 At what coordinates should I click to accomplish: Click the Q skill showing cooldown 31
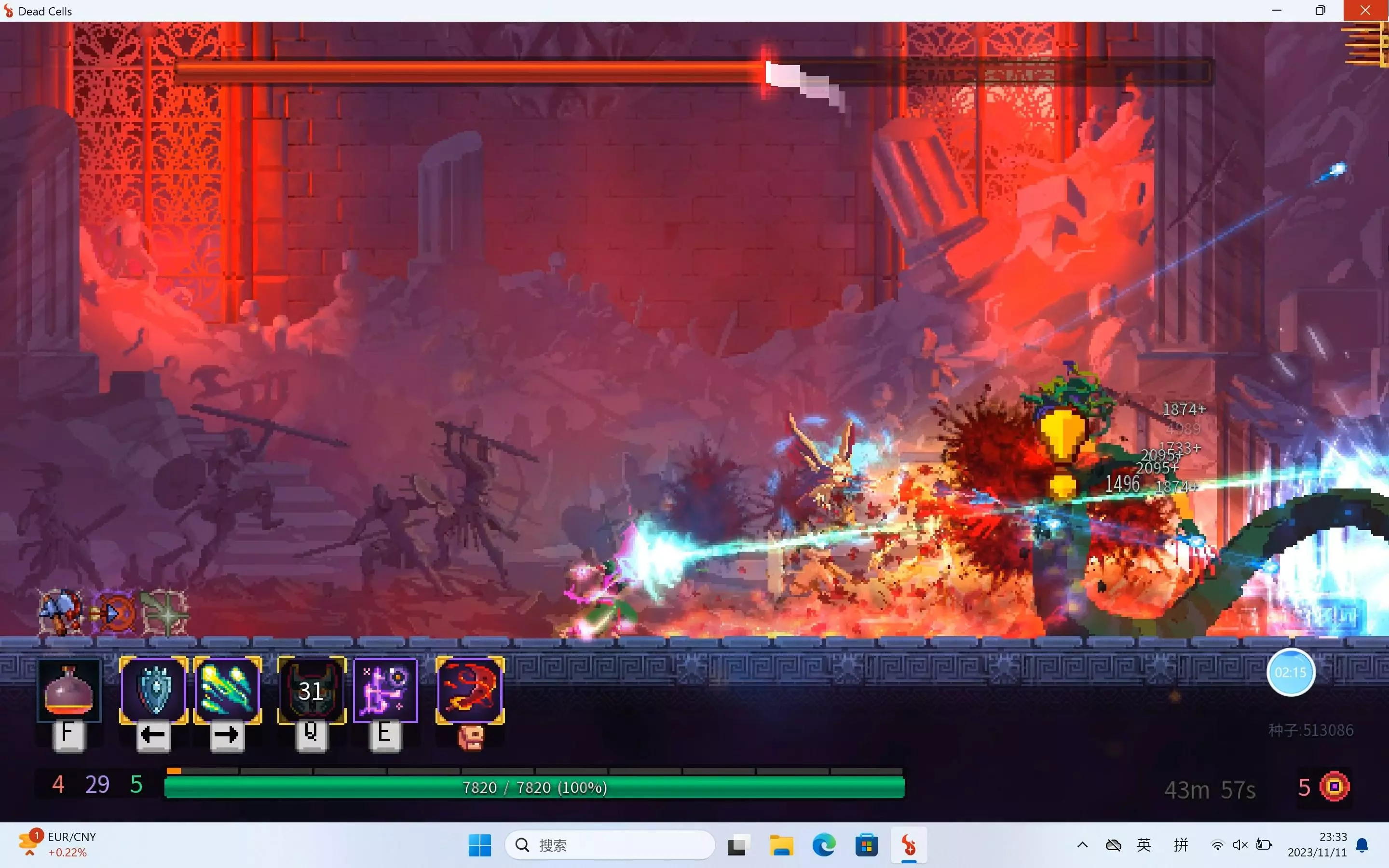point(311,691)
